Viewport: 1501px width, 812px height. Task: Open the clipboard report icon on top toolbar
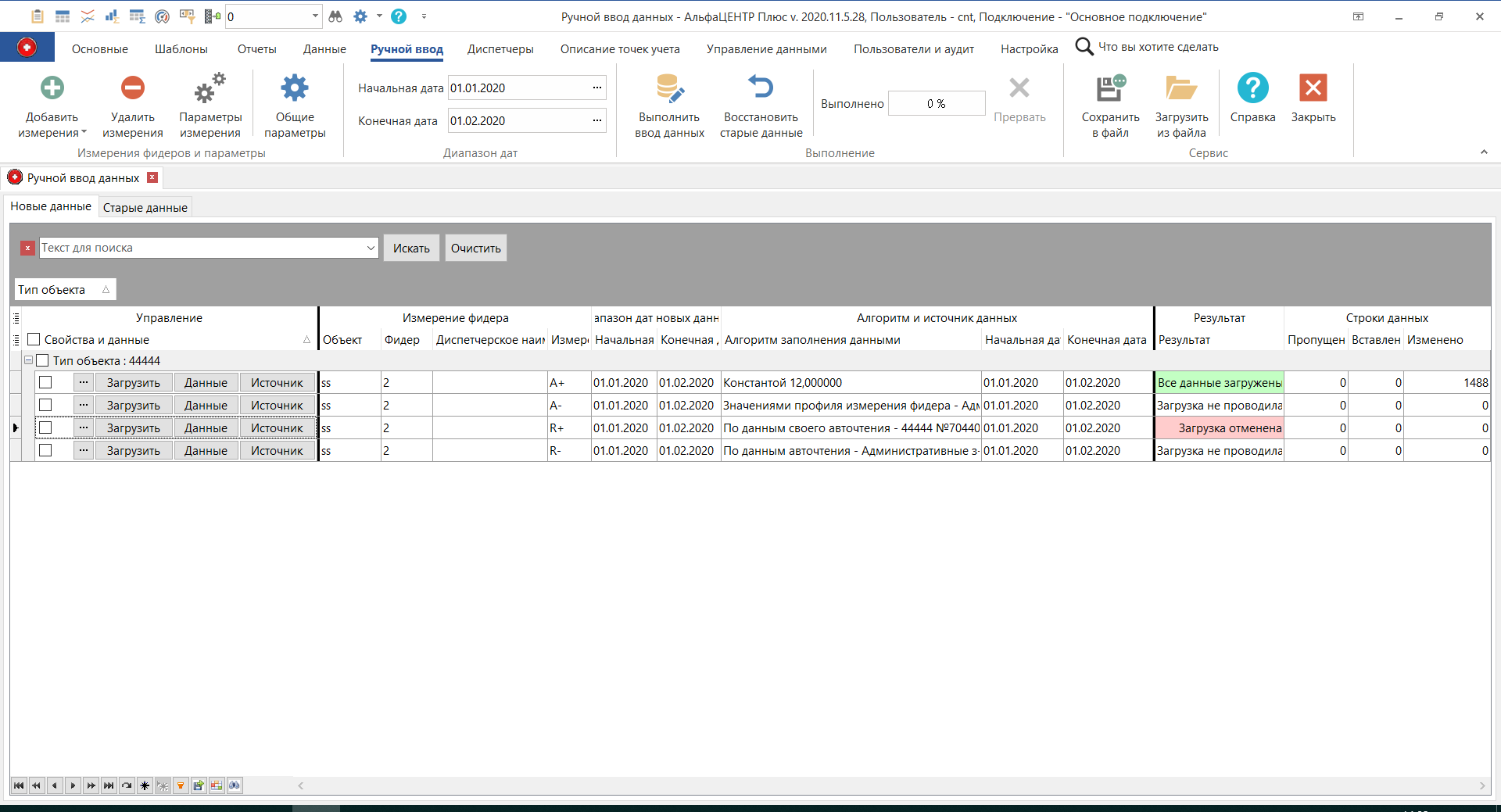(37, 16)
